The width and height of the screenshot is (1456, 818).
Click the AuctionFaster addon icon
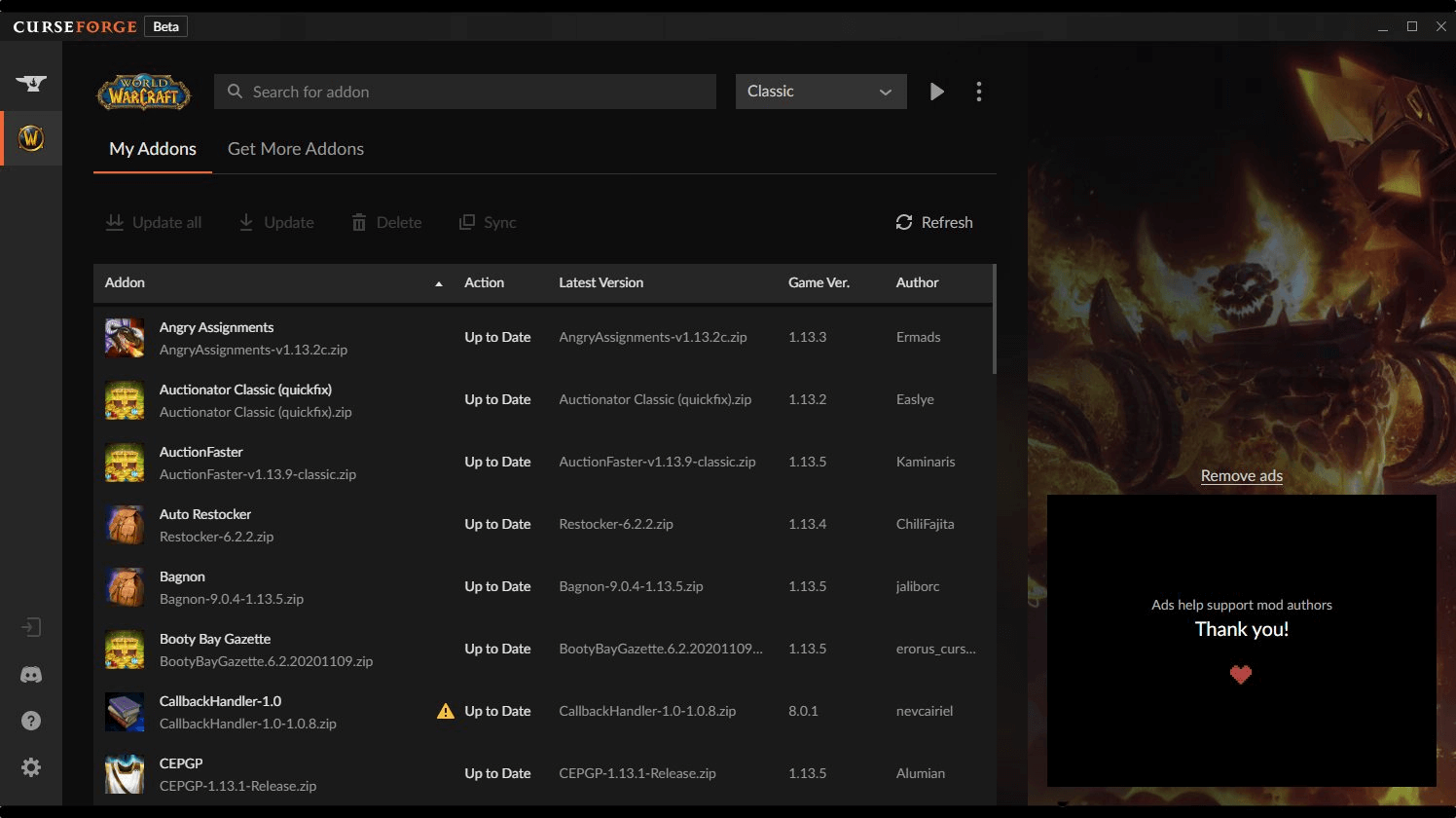(x=125, y=463)
